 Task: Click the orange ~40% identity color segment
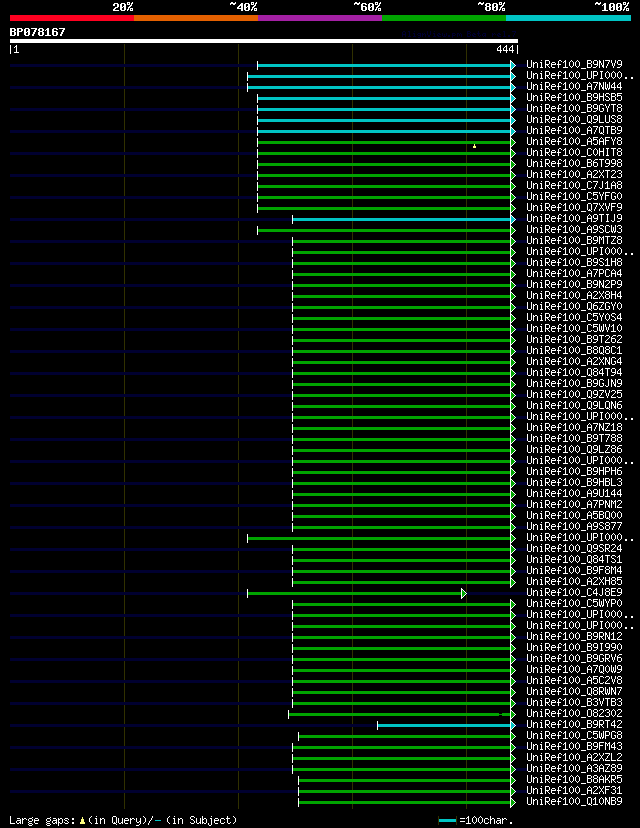tap(196, 18)
